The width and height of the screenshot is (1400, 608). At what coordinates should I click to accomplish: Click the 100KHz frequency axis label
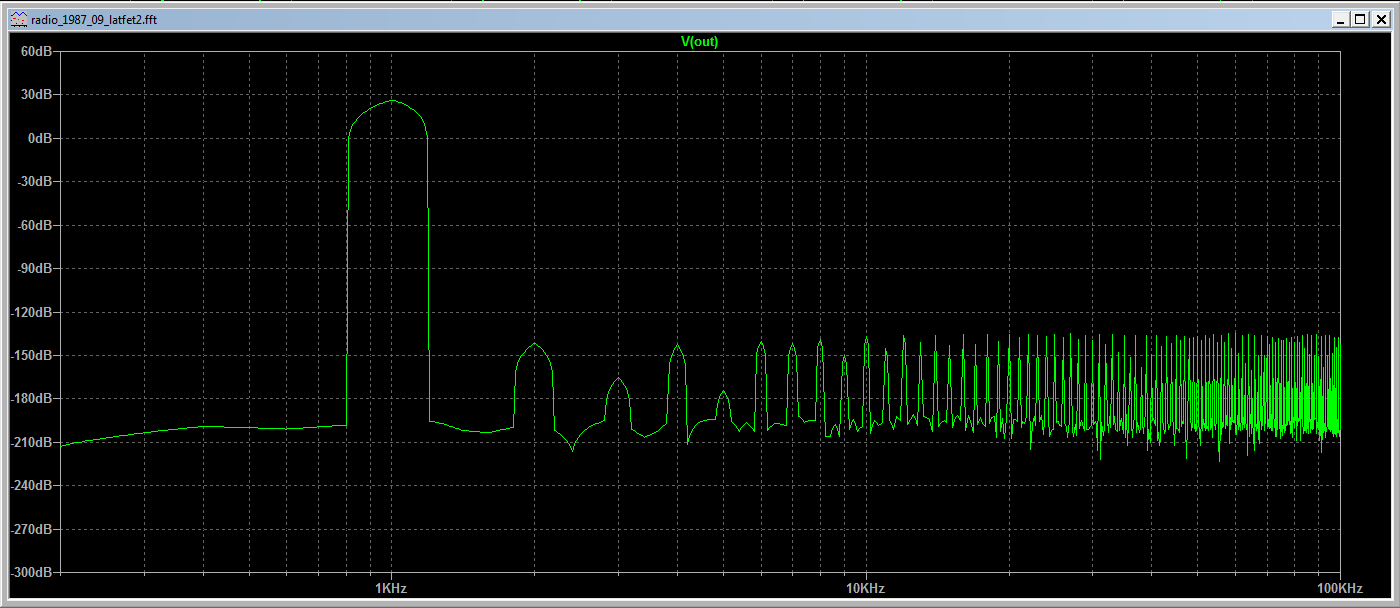(x=1338, y=588)
